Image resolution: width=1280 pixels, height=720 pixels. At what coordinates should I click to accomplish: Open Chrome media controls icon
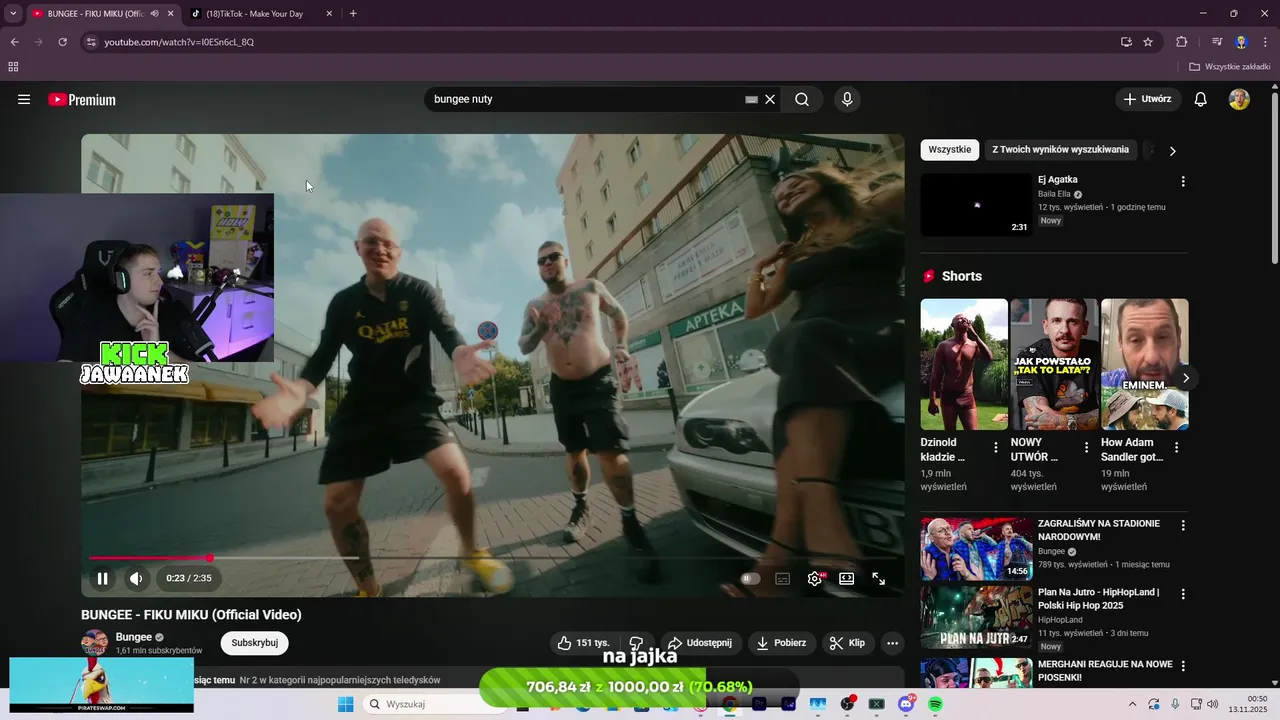[x=1217, y=42]
